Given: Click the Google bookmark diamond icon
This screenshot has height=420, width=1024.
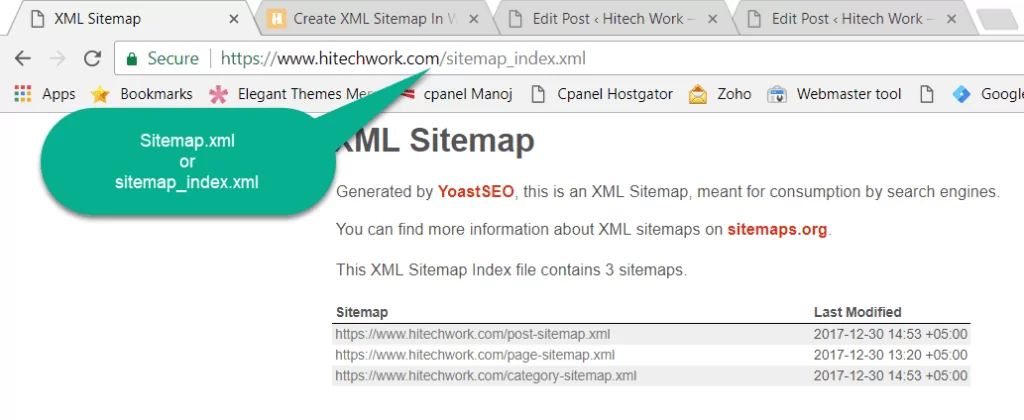Looking at the screenshot, I should click(961, 95).
